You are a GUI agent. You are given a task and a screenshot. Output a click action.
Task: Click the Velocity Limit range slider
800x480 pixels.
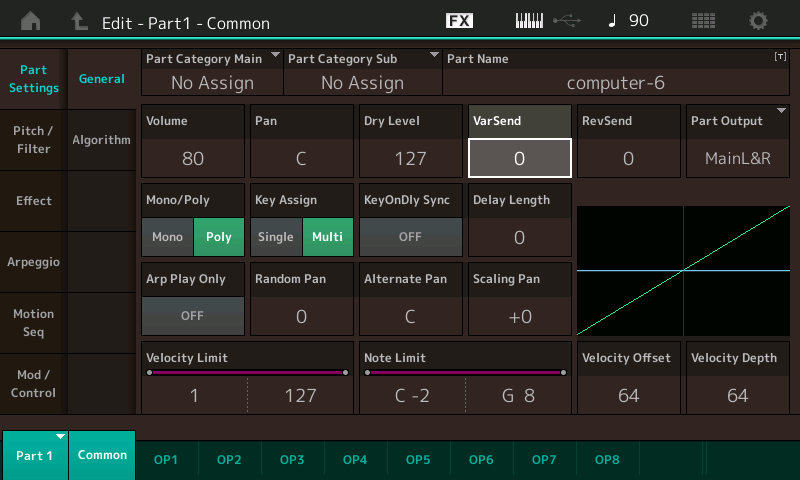246,372
